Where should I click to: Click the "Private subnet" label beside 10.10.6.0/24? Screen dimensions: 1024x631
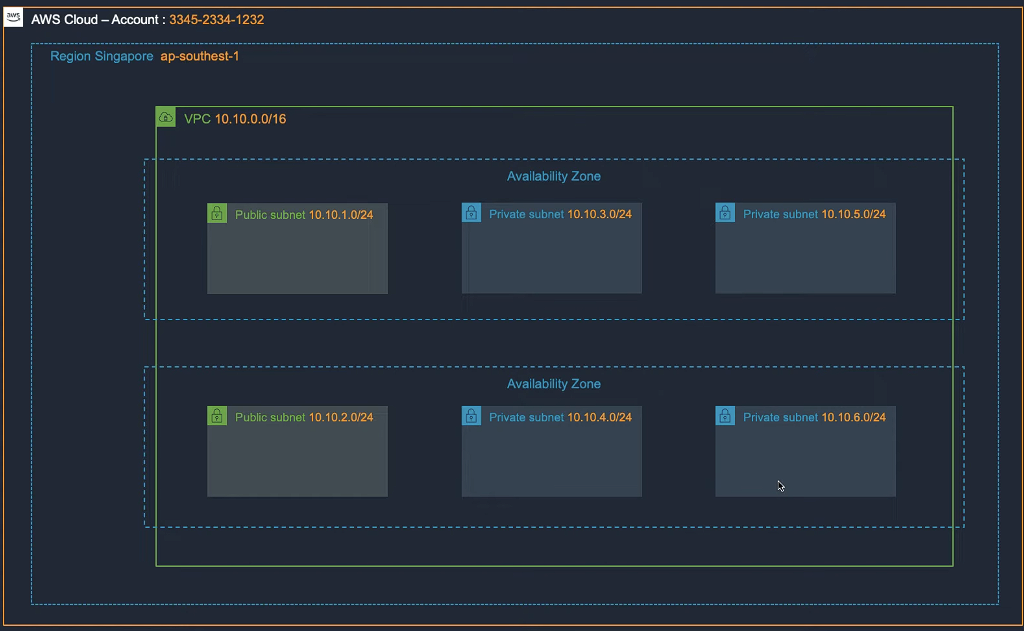780,417
